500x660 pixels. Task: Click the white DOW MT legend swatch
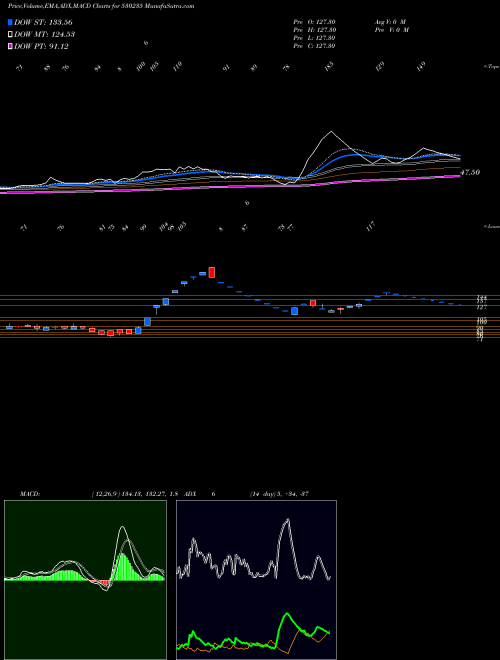click(x=10, y=34)
